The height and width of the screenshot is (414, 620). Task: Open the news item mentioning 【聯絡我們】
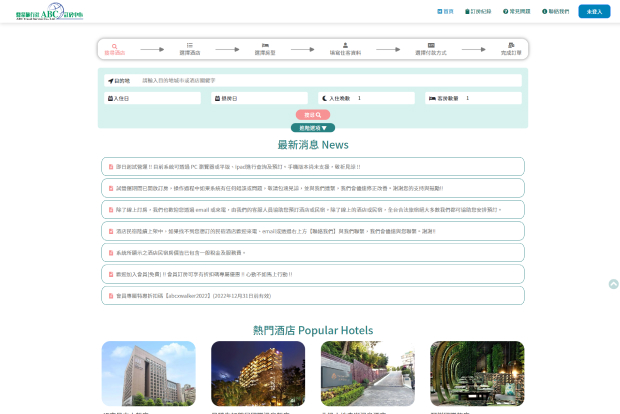(x=313, y=231)
